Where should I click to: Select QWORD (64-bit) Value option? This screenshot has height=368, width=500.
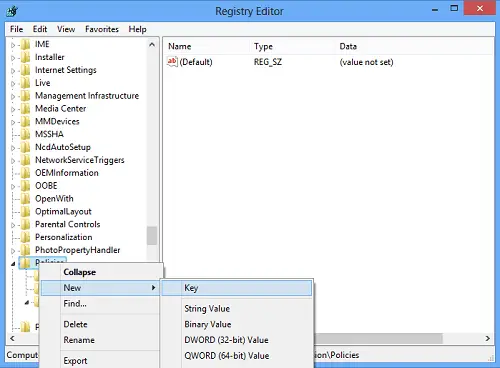click(237, 356)
